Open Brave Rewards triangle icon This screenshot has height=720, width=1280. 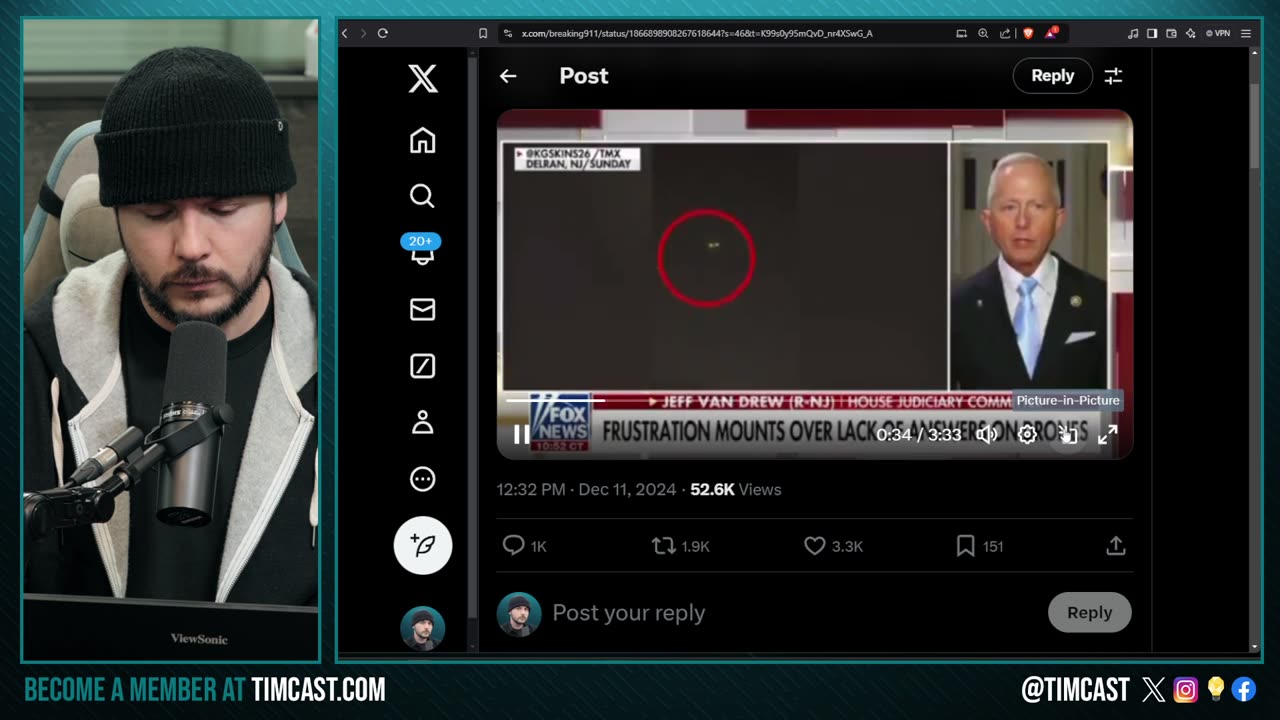coord(1051,33)
